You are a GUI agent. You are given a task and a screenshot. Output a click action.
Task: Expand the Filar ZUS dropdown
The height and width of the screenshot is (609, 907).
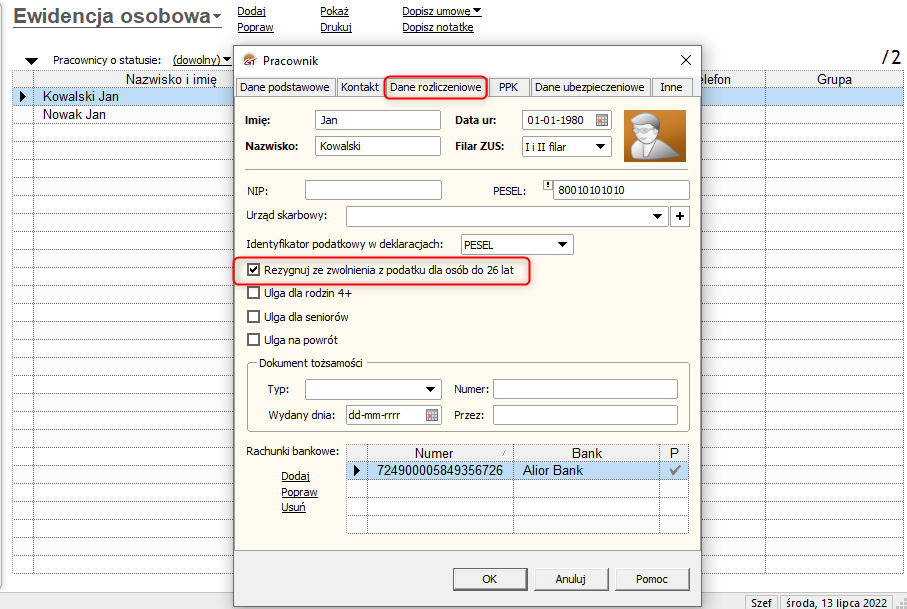point(600,146)
